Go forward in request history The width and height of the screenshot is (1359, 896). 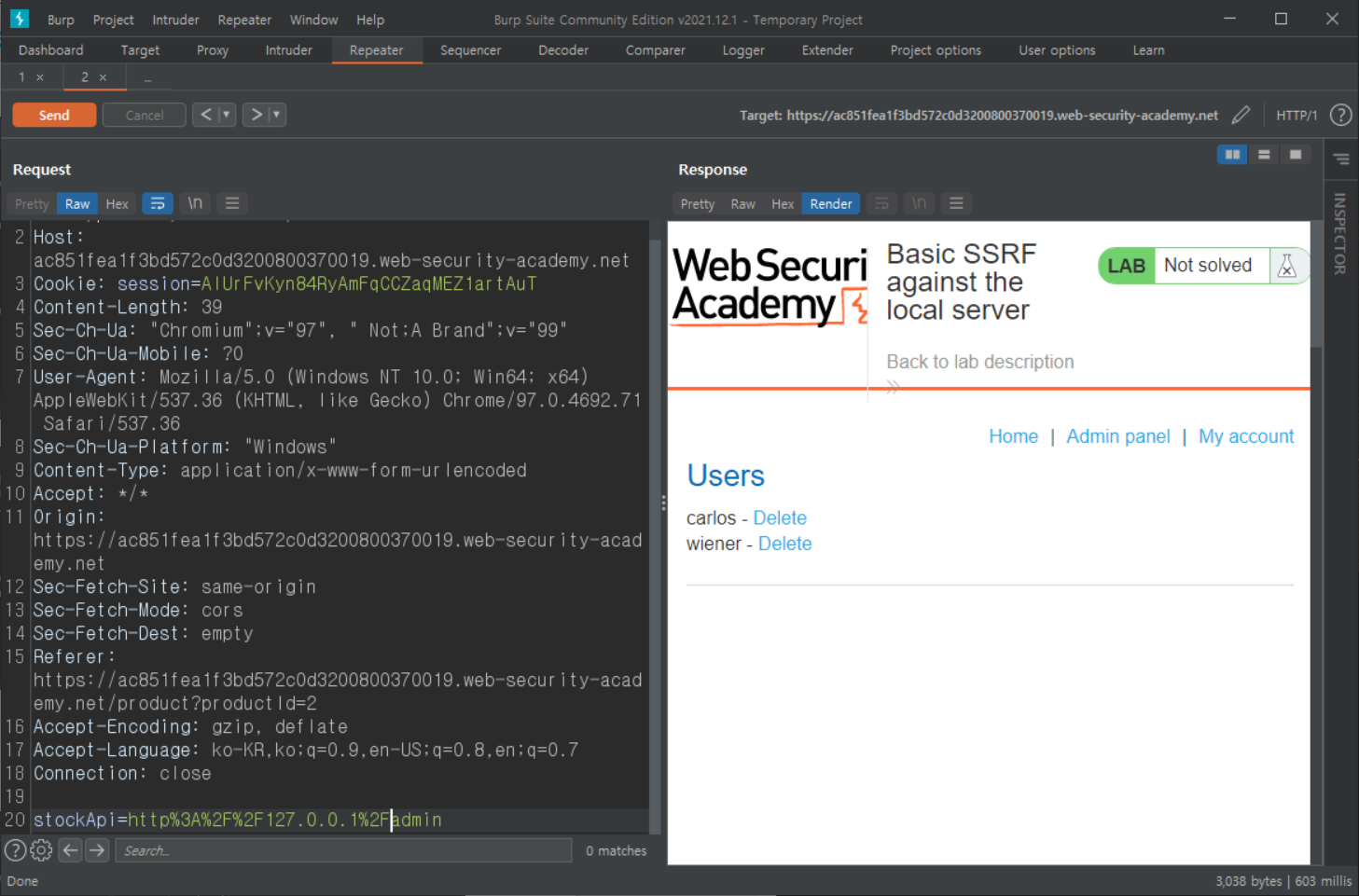(257, 115)
